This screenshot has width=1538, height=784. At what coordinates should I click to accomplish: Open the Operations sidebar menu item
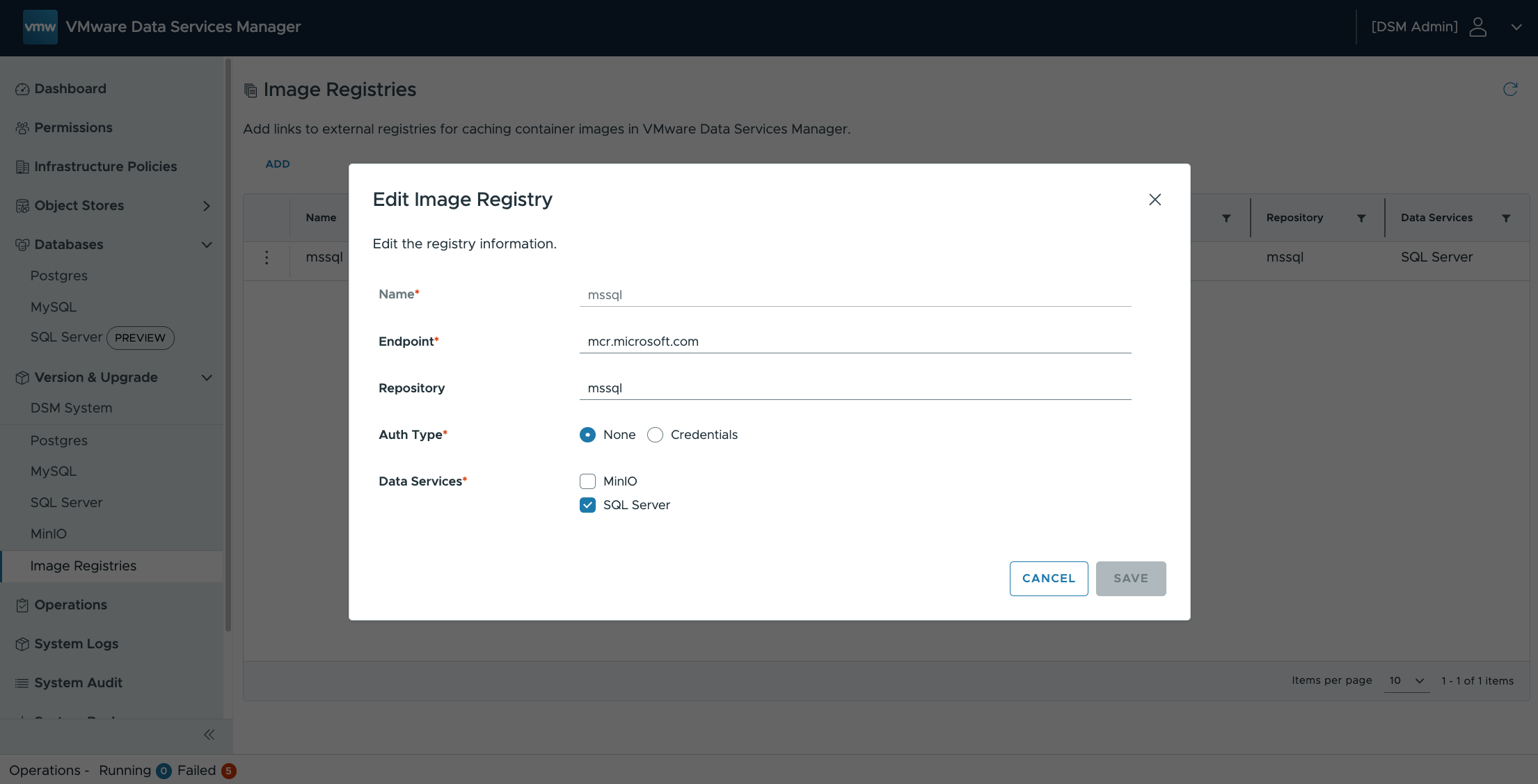pos(70,605)
